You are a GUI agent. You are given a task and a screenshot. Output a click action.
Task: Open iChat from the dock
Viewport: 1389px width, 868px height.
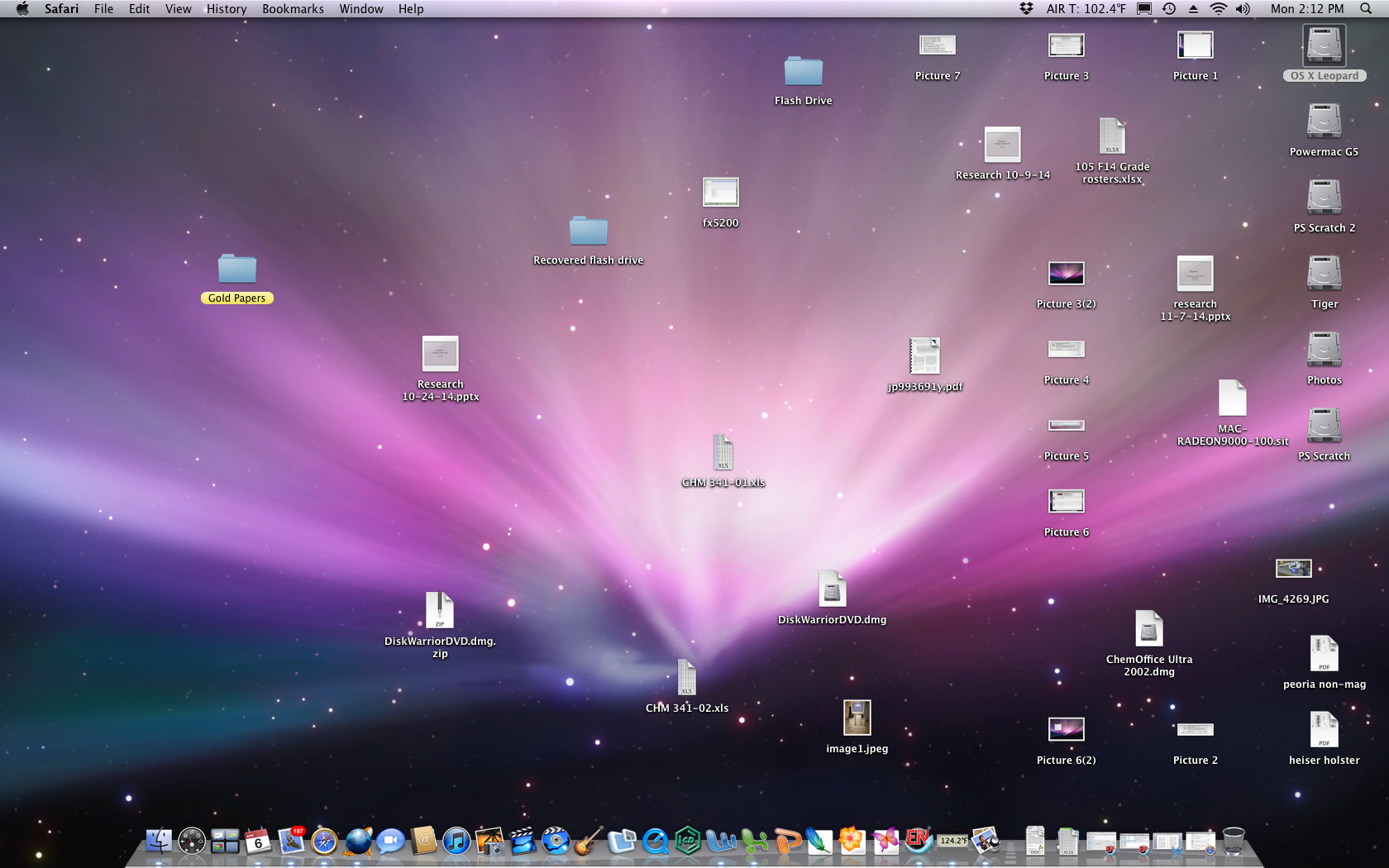[390, 842]
